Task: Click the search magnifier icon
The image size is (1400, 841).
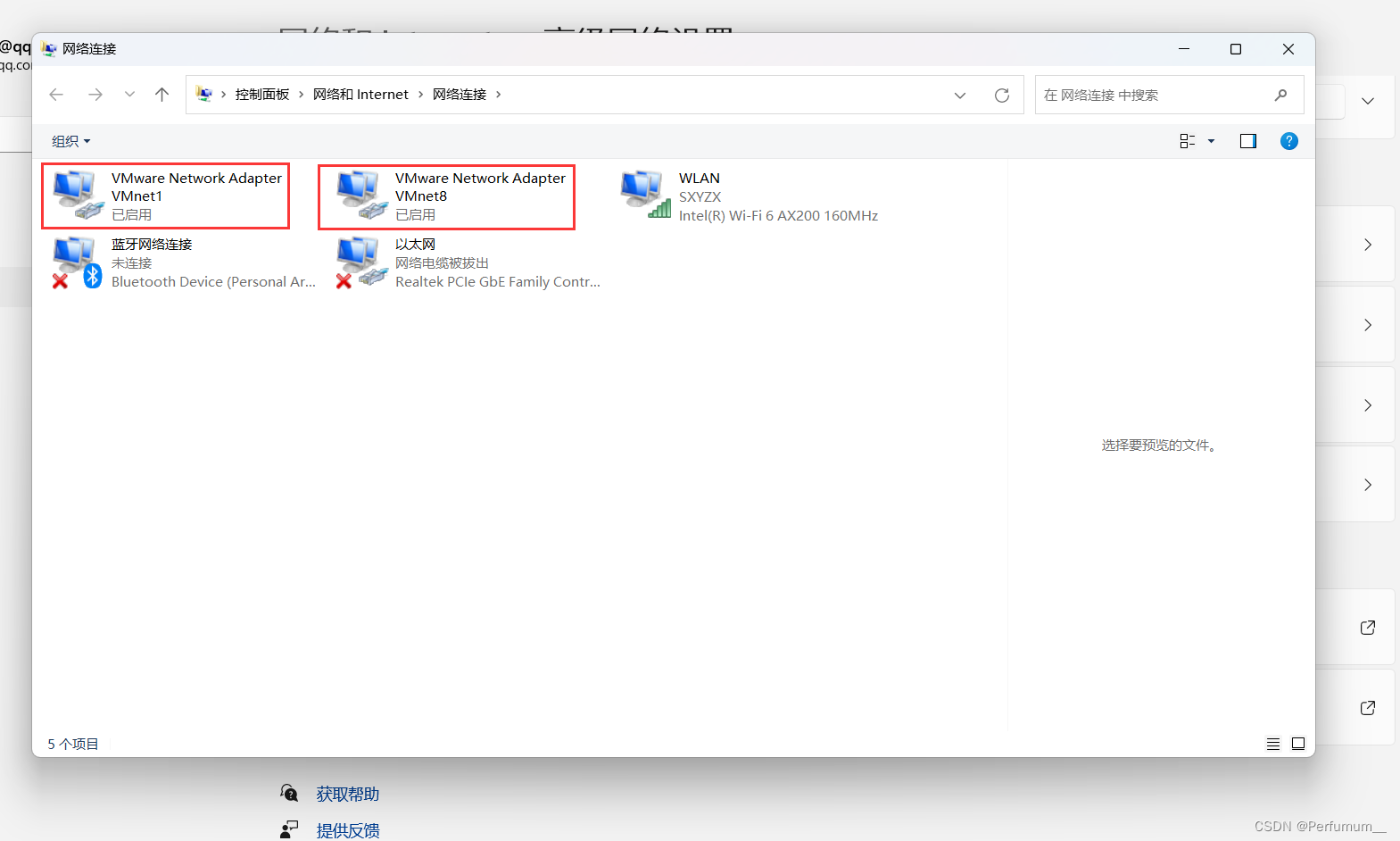Action: tap(1280, 95)
